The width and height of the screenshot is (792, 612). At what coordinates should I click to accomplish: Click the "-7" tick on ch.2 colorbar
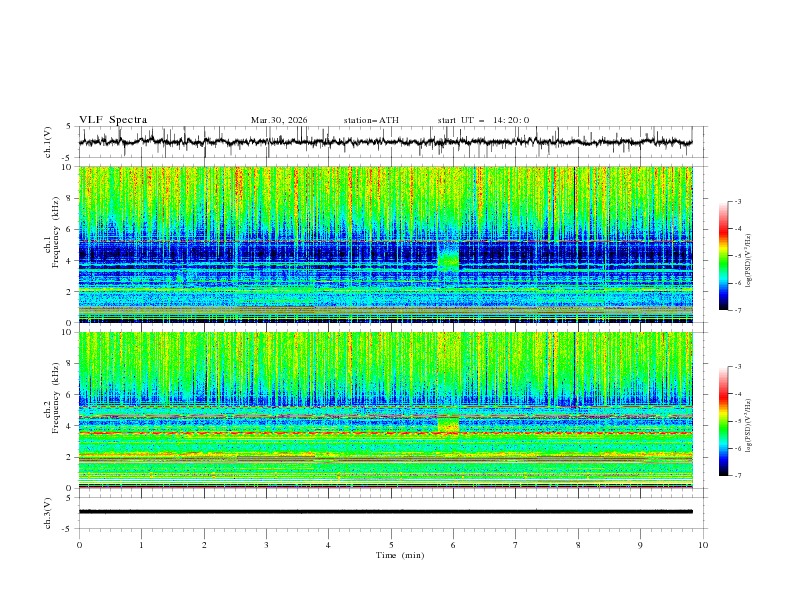pyautogui.click(x=737, y=476)
